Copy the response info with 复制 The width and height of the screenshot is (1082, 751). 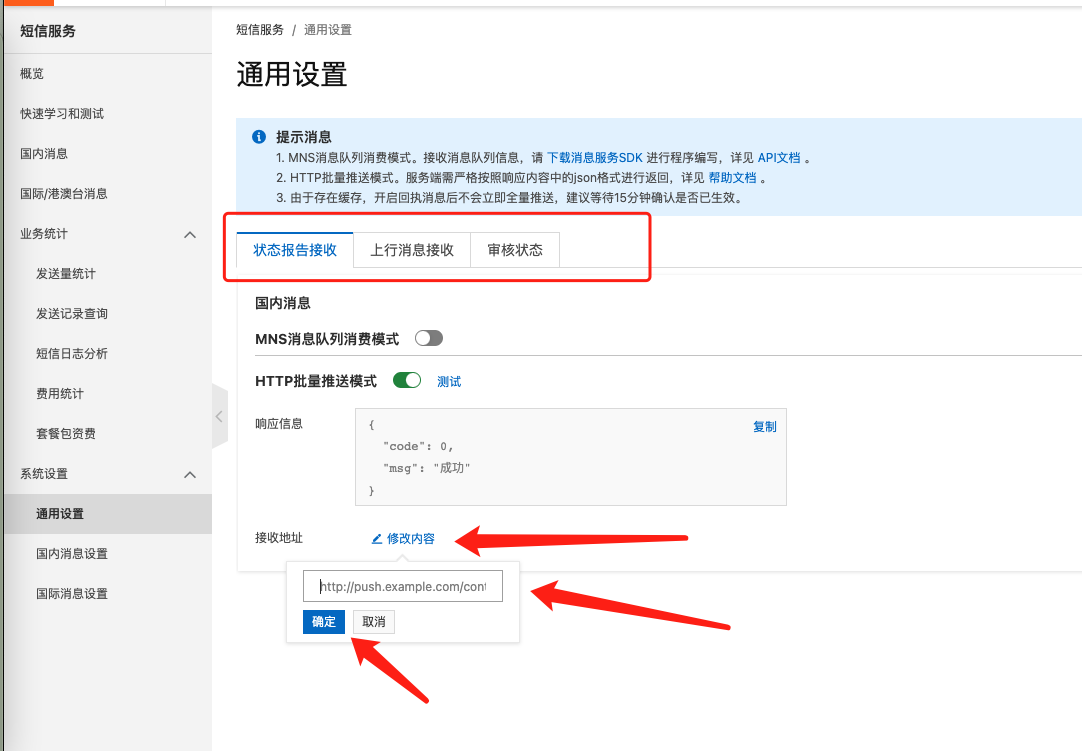pos(765,427)
